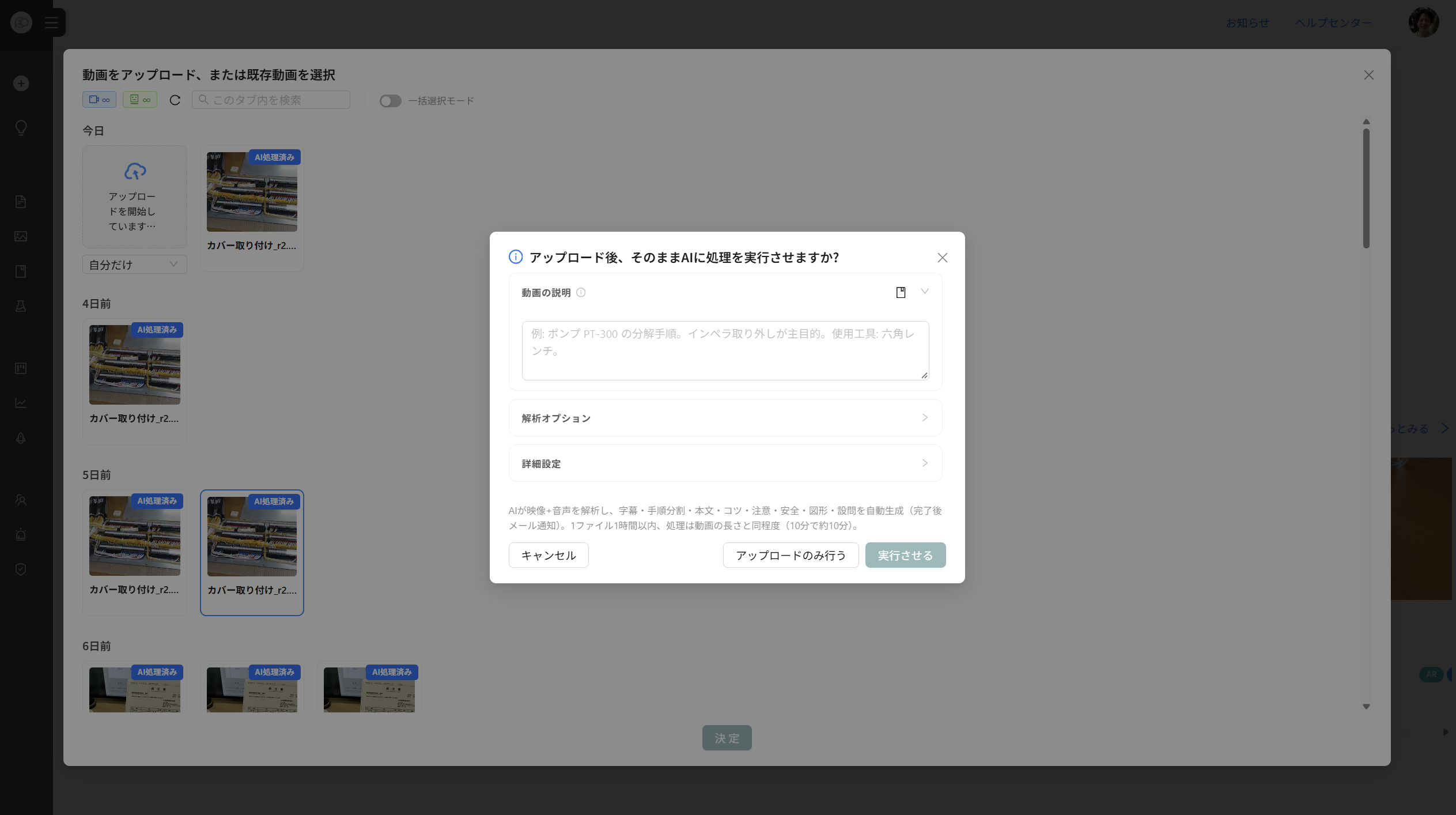Click the plus icon in the sidebar

21,84
